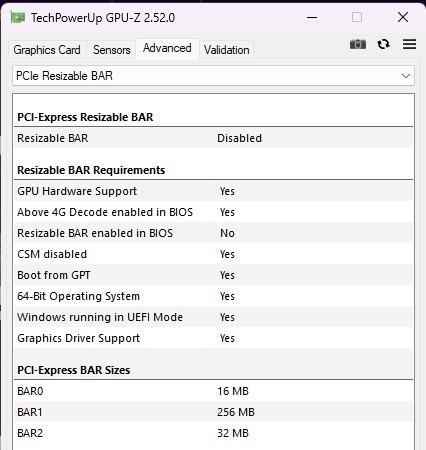Click the BAR1 256 MB entry
The image size is (426, 450).
[x=213, y=412]
